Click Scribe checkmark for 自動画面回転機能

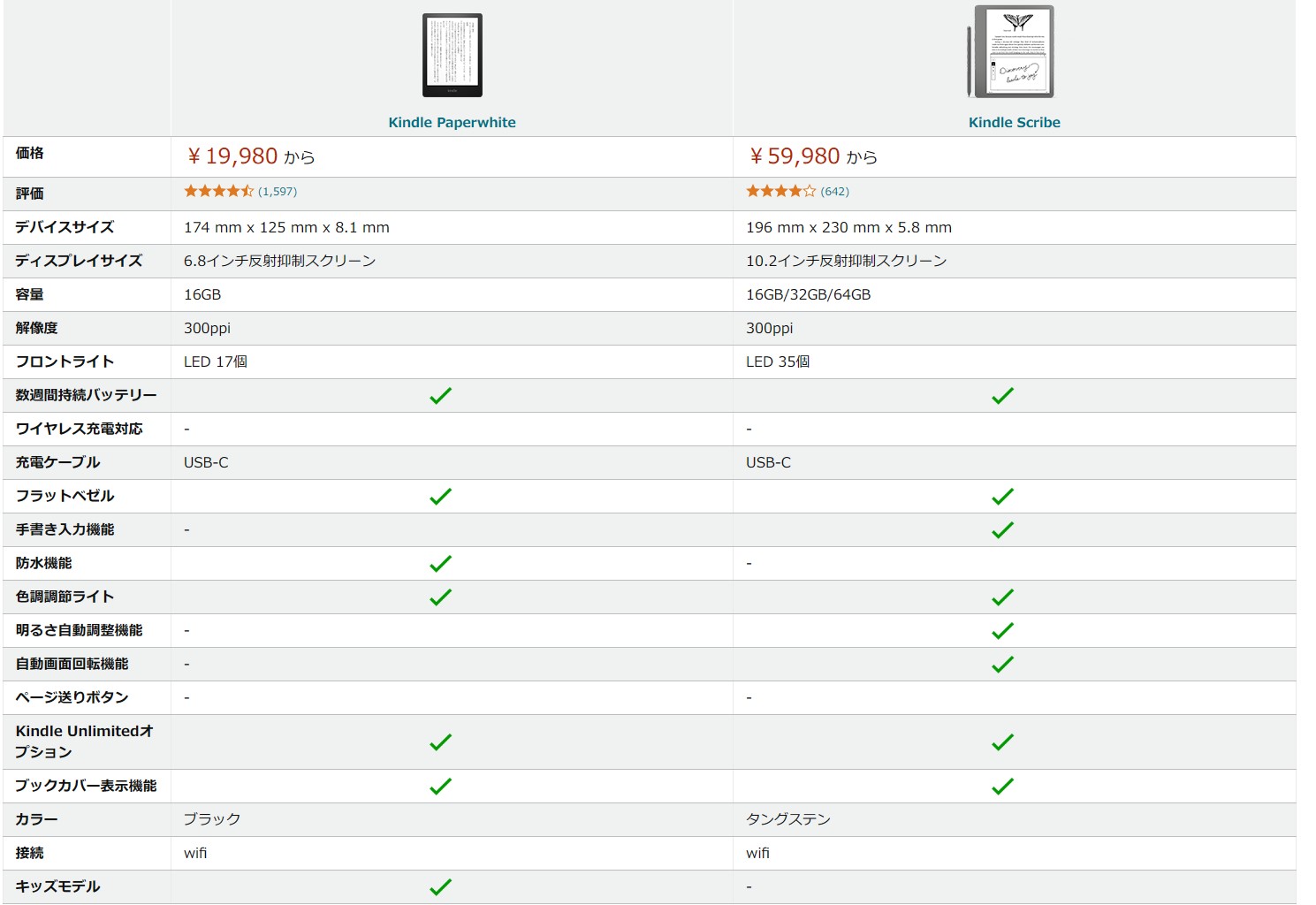(1002, 664)
